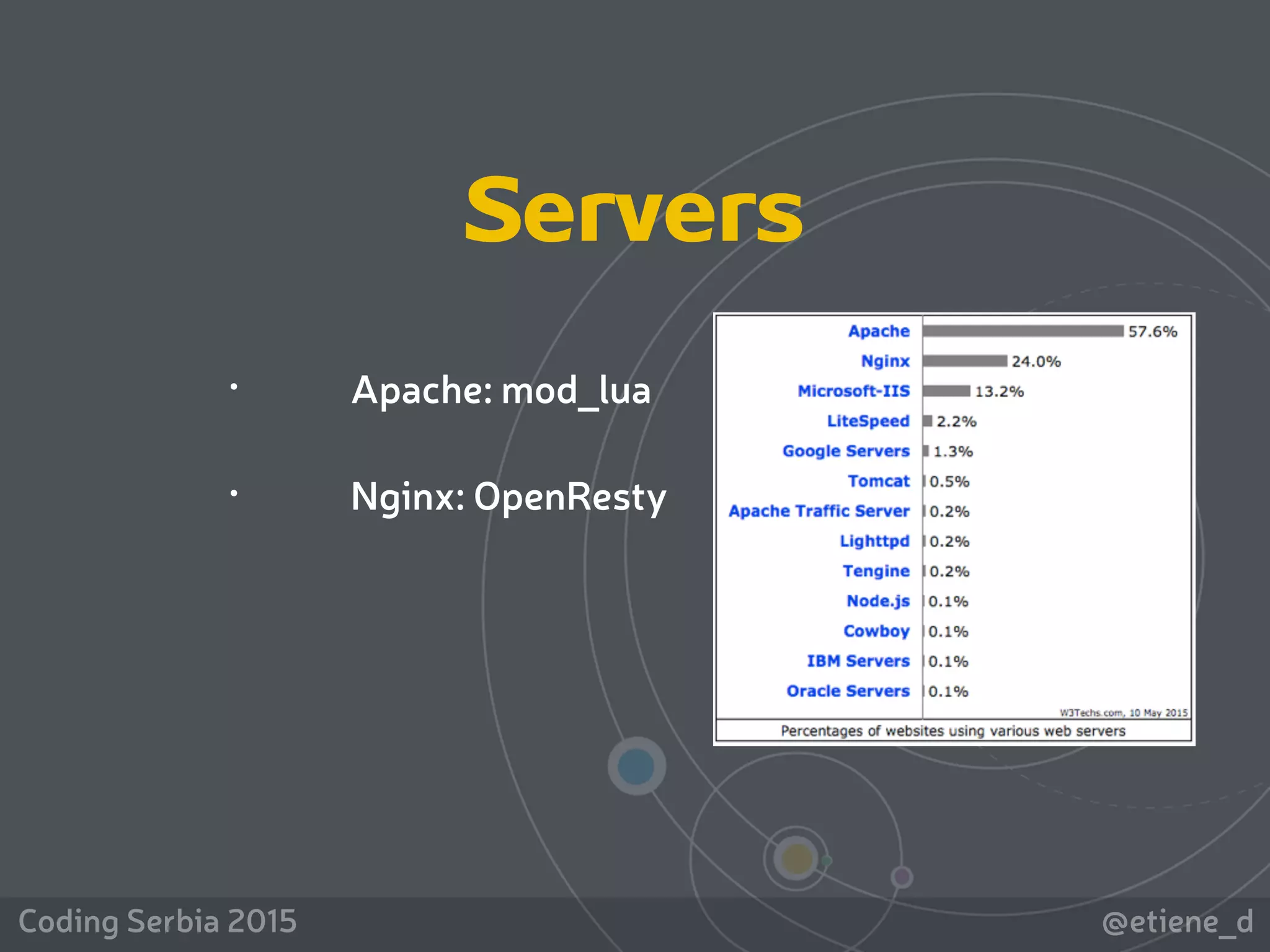Screen dimensions: 1270x952
Task: Open the Microsoft-IIS chart link
Action: coord(853,390)
